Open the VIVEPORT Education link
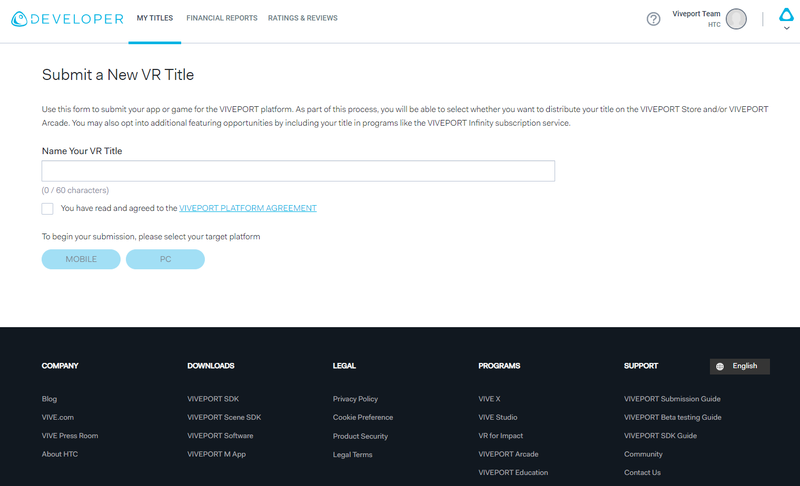This screenshot has height=486, width=800. click(513, 472)
